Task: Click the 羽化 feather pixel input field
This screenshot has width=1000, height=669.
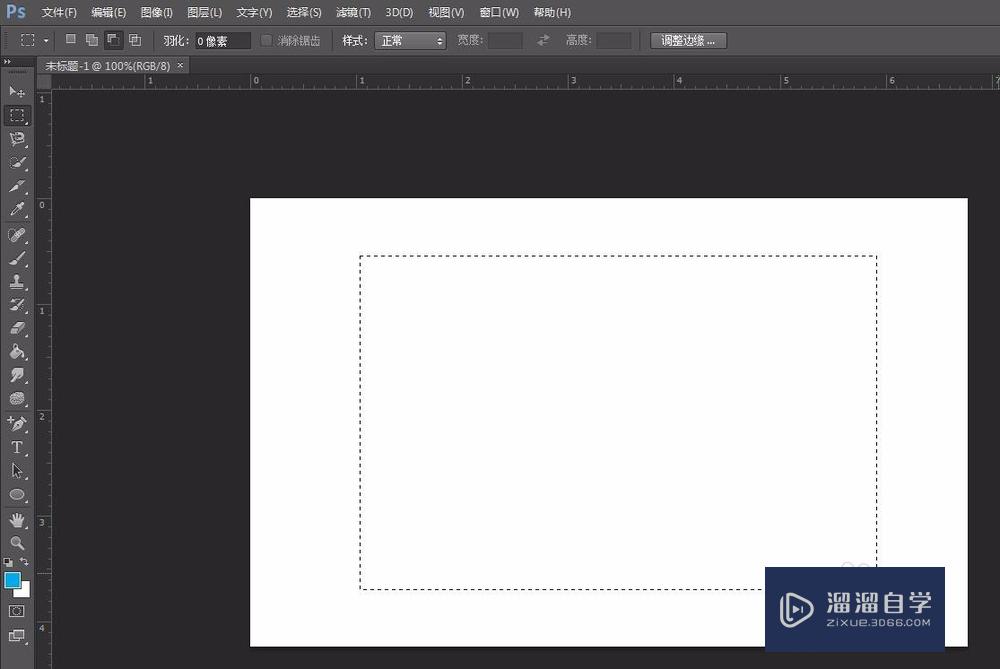Action: click(x=223, y=41)
